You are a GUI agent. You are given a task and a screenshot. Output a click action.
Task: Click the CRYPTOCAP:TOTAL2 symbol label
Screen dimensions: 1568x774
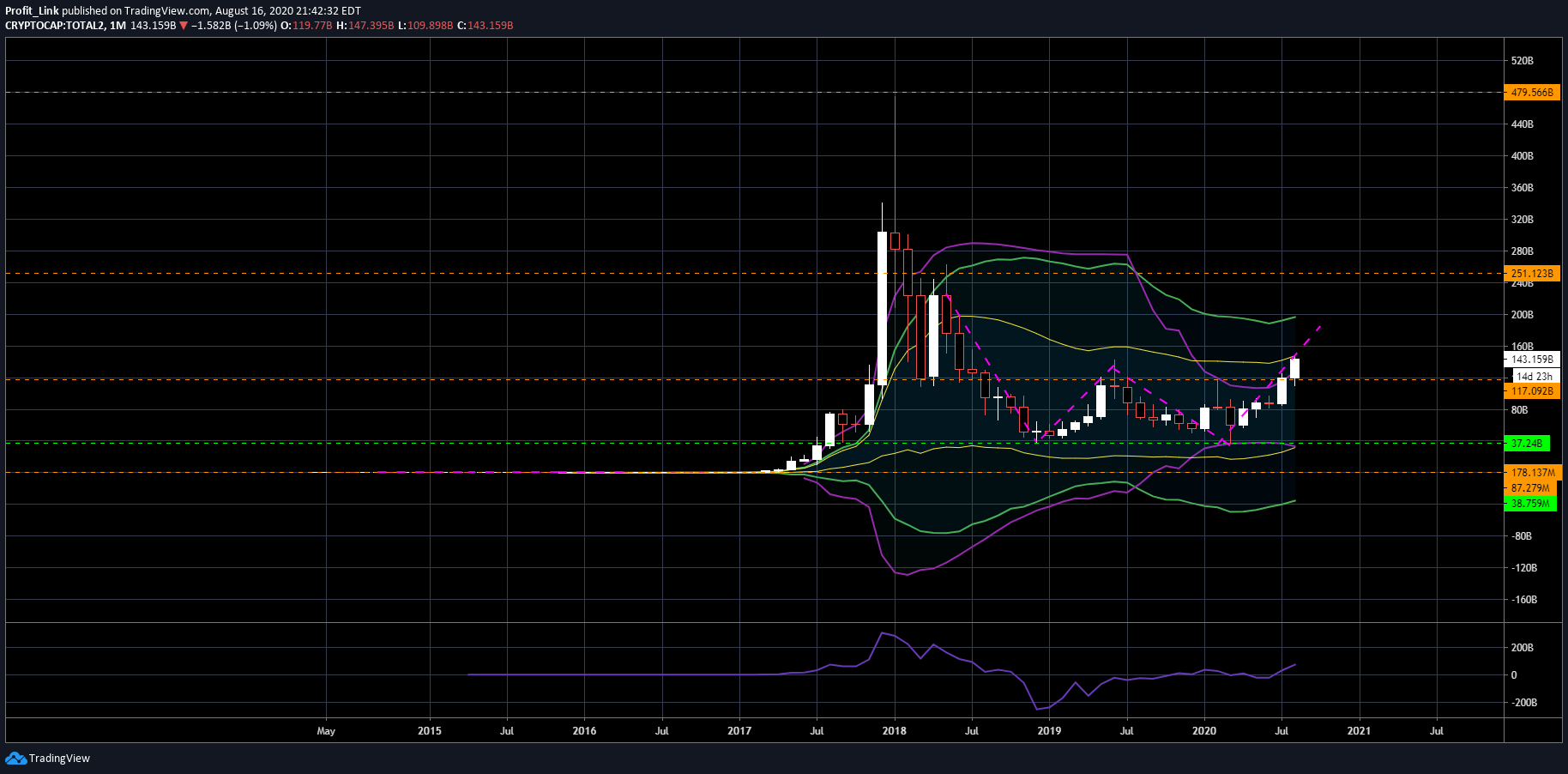tap(55, 26)
